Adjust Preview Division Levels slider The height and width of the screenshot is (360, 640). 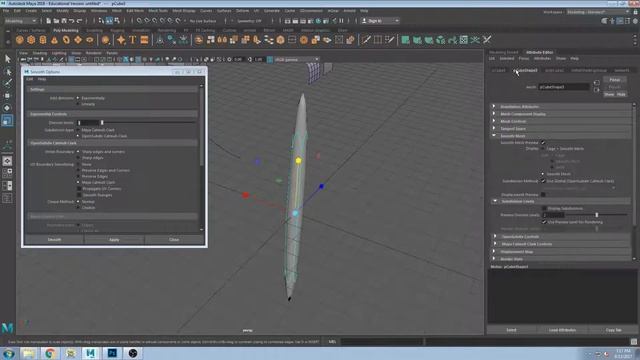[x=596, y=215]
